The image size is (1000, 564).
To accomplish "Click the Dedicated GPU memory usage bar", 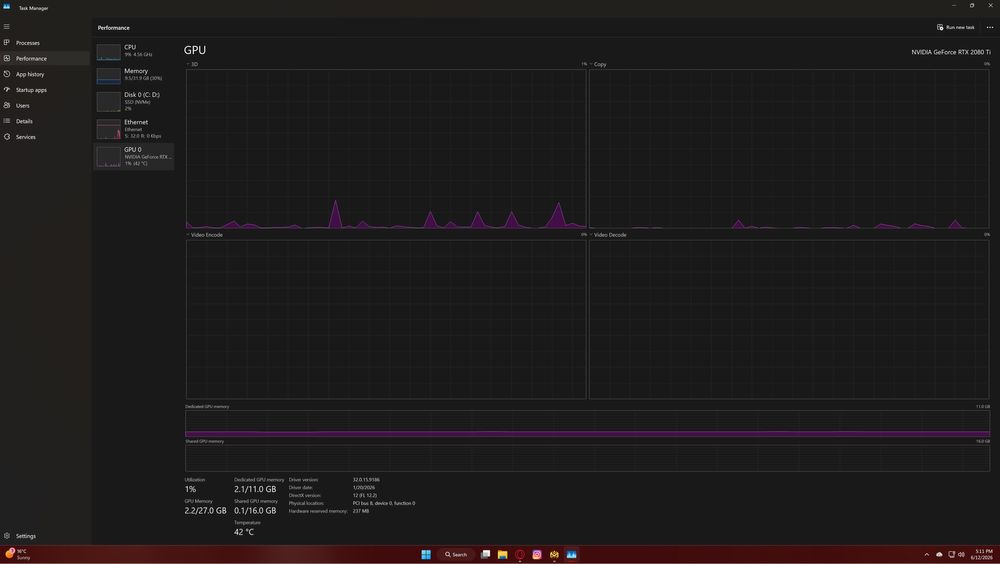I will click(587, 424).
